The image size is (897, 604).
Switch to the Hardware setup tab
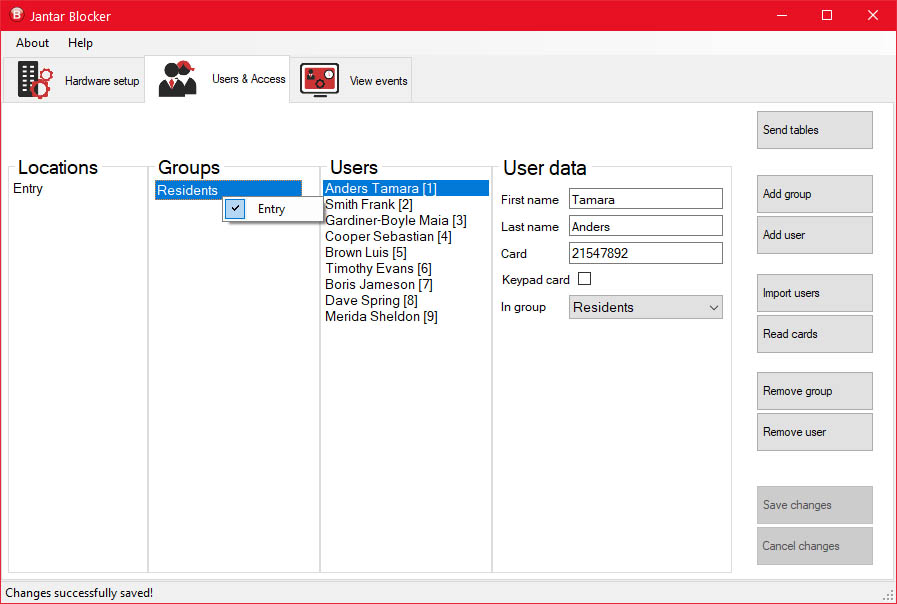[74, 80]
